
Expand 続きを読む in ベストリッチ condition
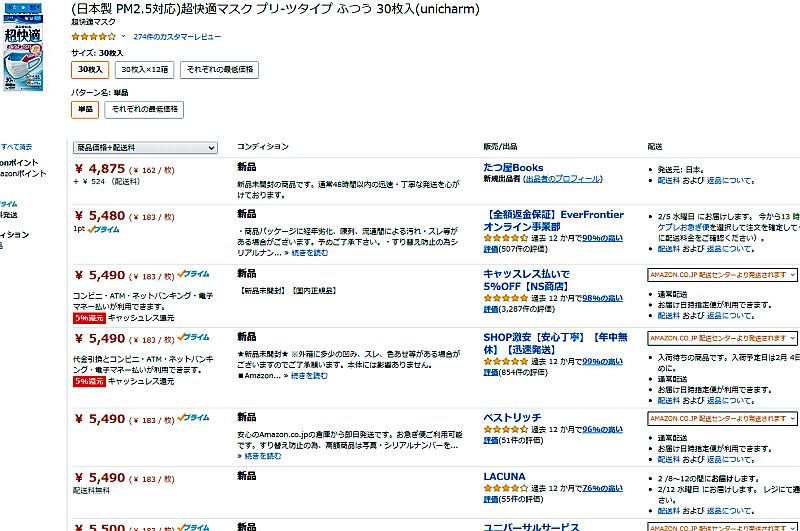pos(263,456)
